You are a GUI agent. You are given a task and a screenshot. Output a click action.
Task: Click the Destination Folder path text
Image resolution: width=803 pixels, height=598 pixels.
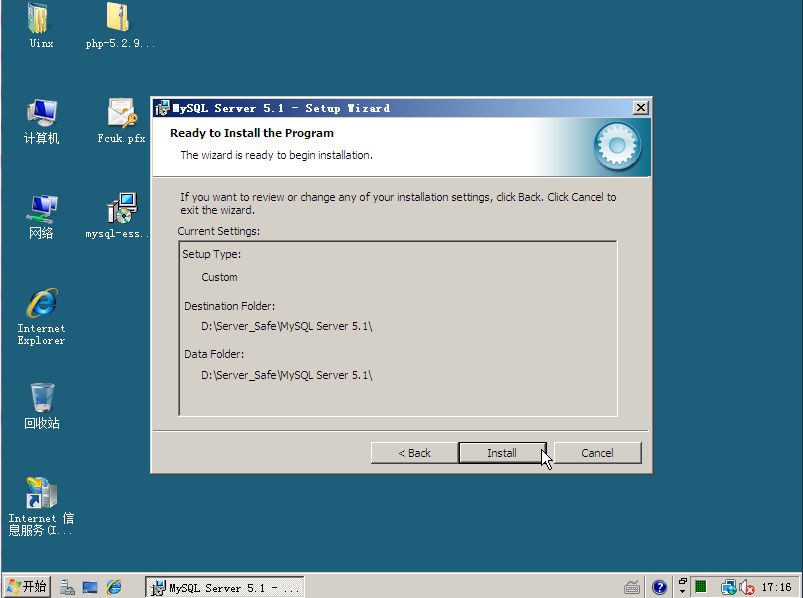point(287,326)
